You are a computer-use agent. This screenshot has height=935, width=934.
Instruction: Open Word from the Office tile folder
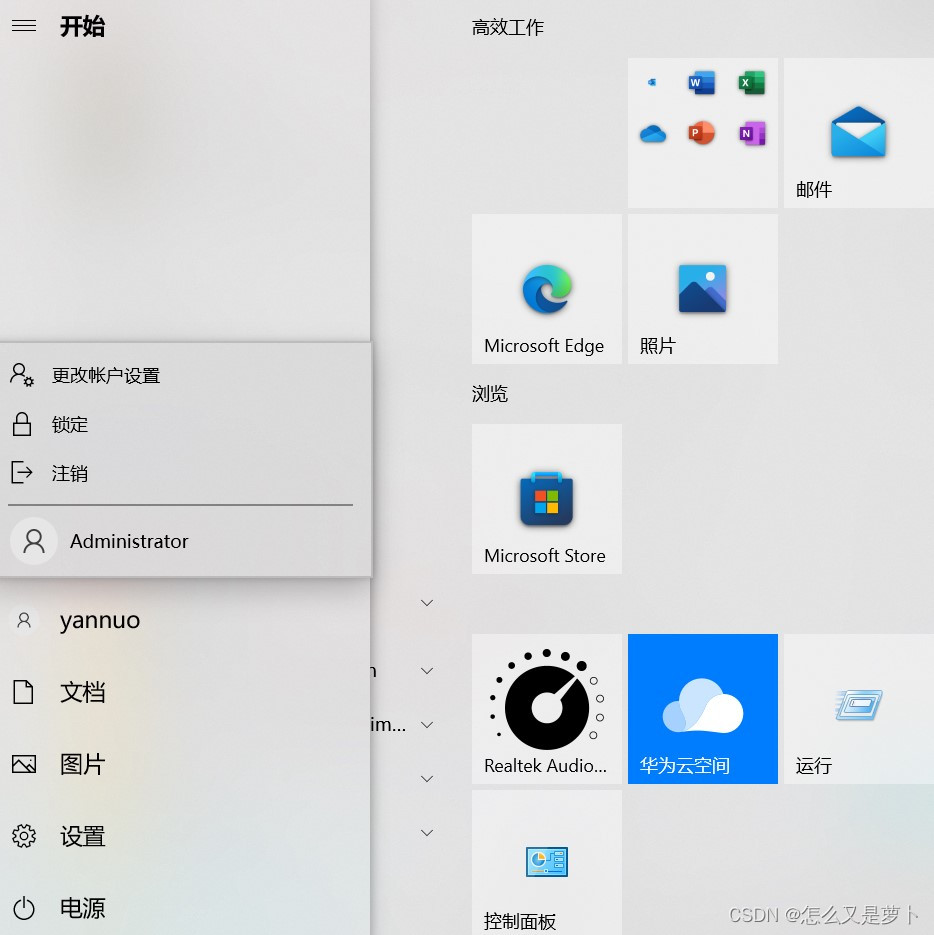coord(701,83)
